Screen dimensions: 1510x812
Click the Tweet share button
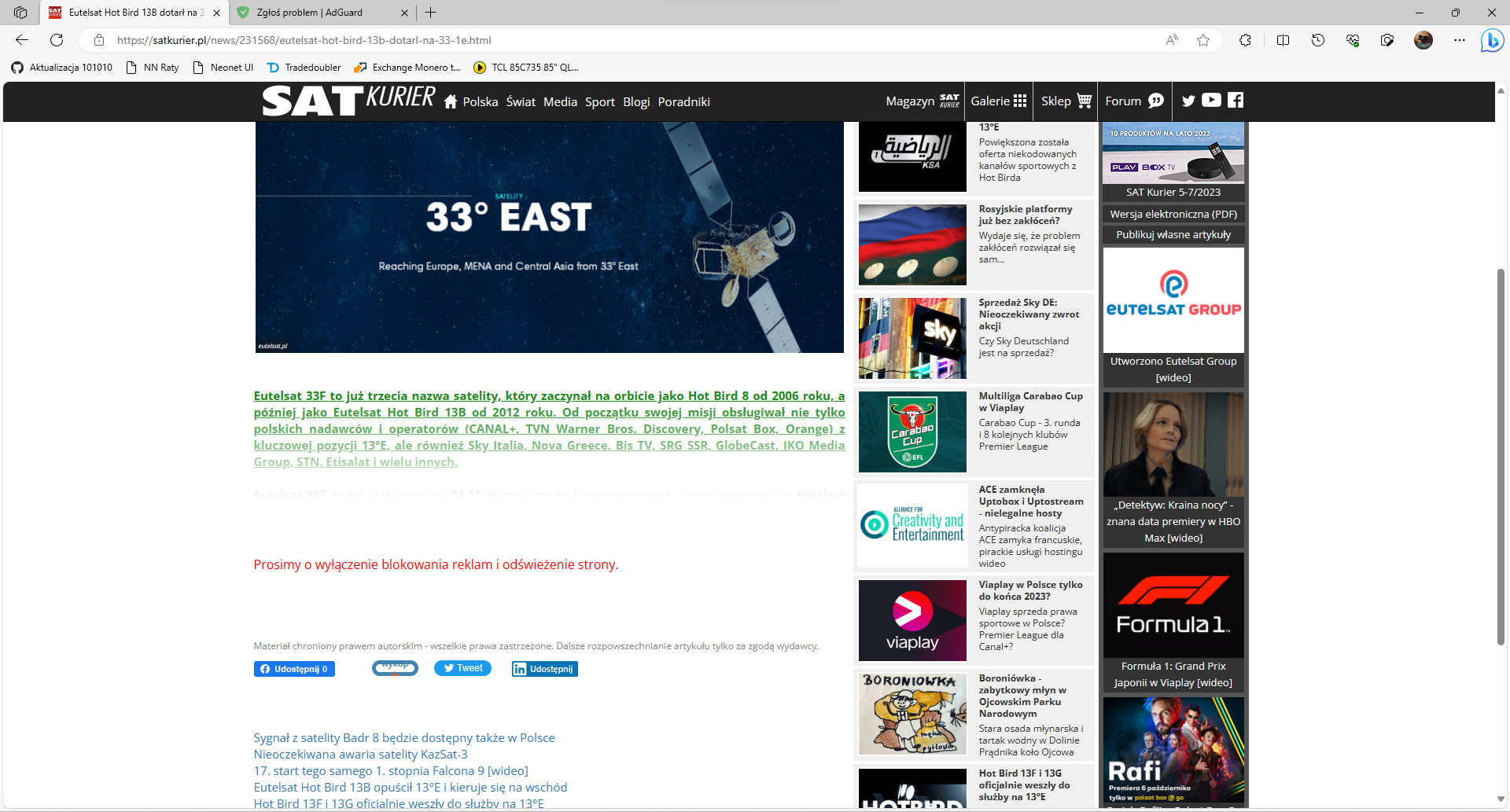(x=462, y=668)
